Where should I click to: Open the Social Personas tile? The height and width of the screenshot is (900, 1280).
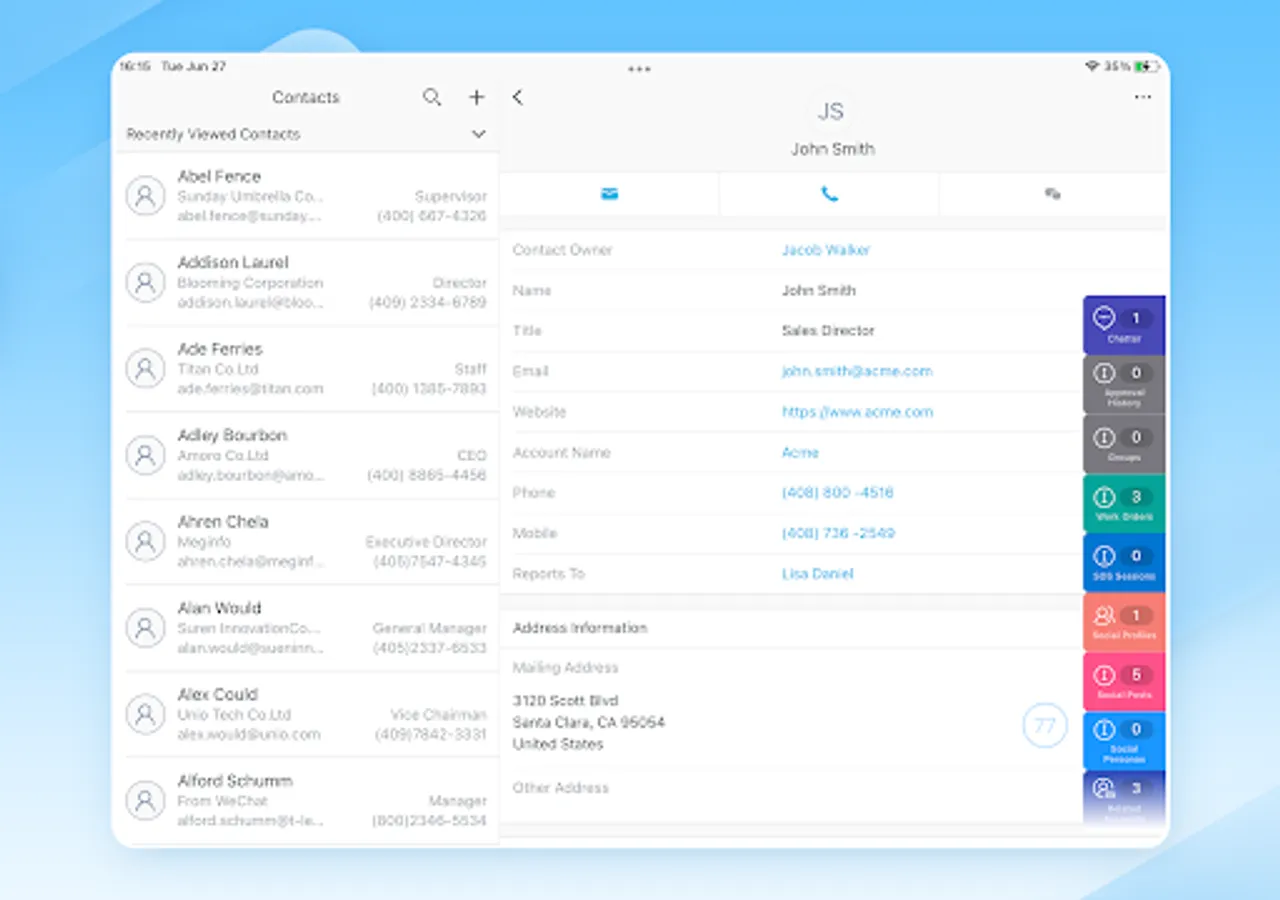tap(1124, 740)
